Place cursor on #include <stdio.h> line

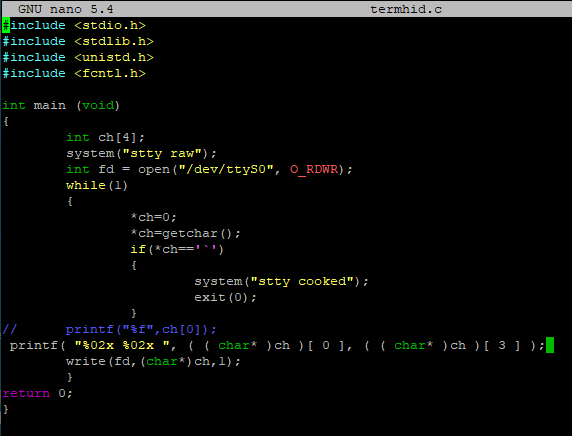tap(74, 25)
